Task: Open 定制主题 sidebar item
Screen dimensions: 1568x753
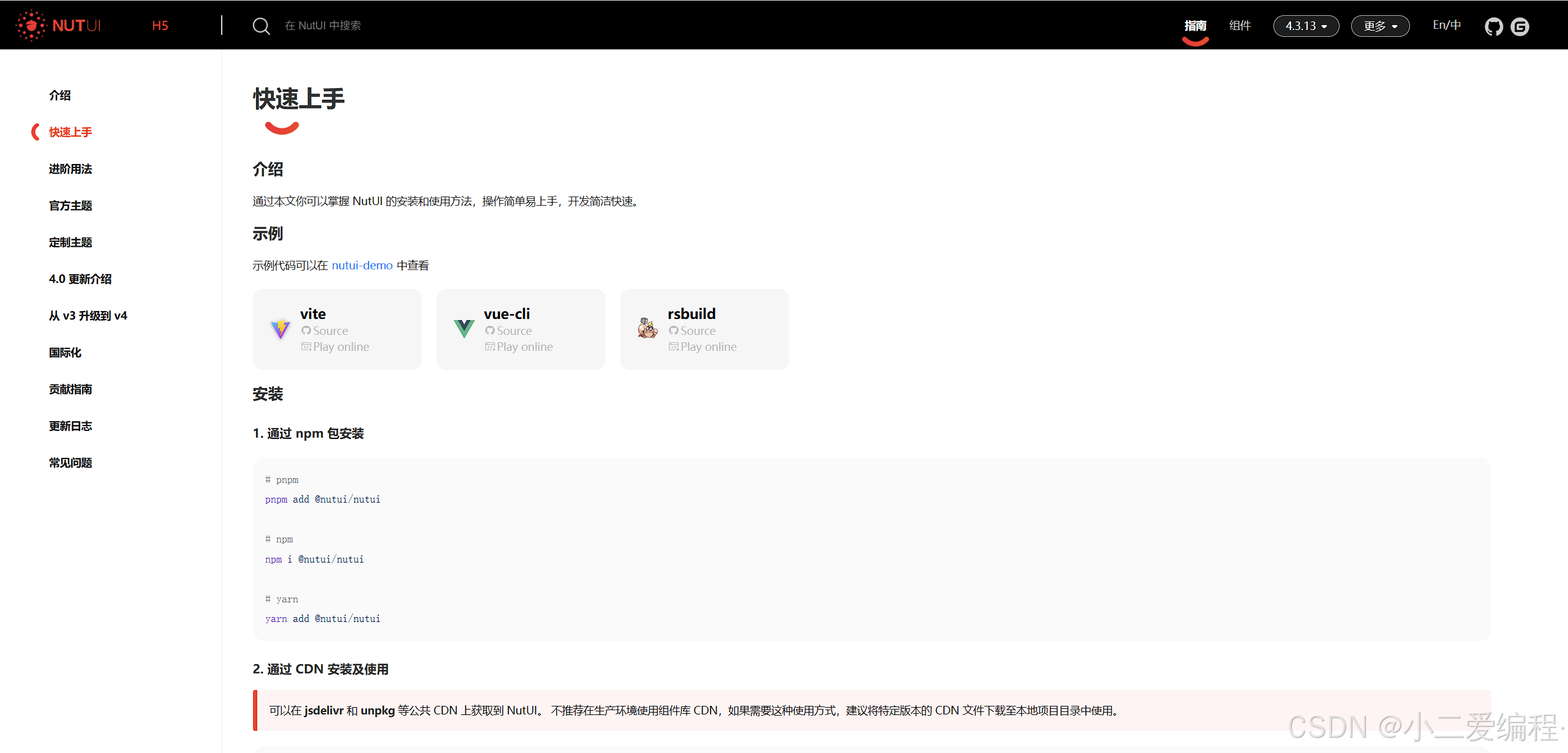Action: point(70,242)
